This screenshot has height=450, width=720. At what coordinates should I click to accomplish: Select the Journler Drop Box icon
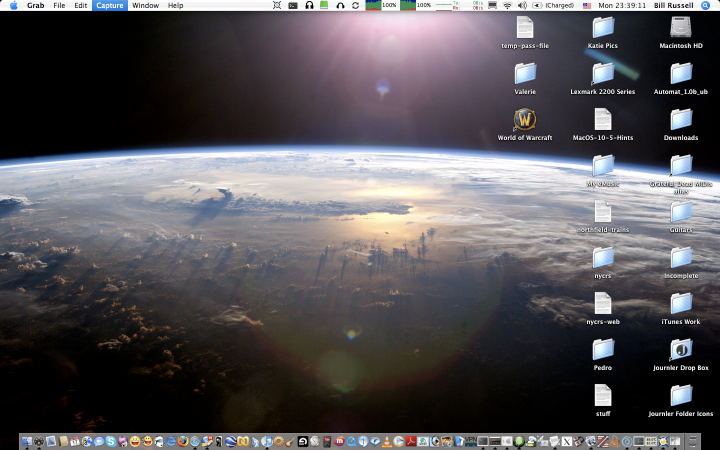click(681, 350)
